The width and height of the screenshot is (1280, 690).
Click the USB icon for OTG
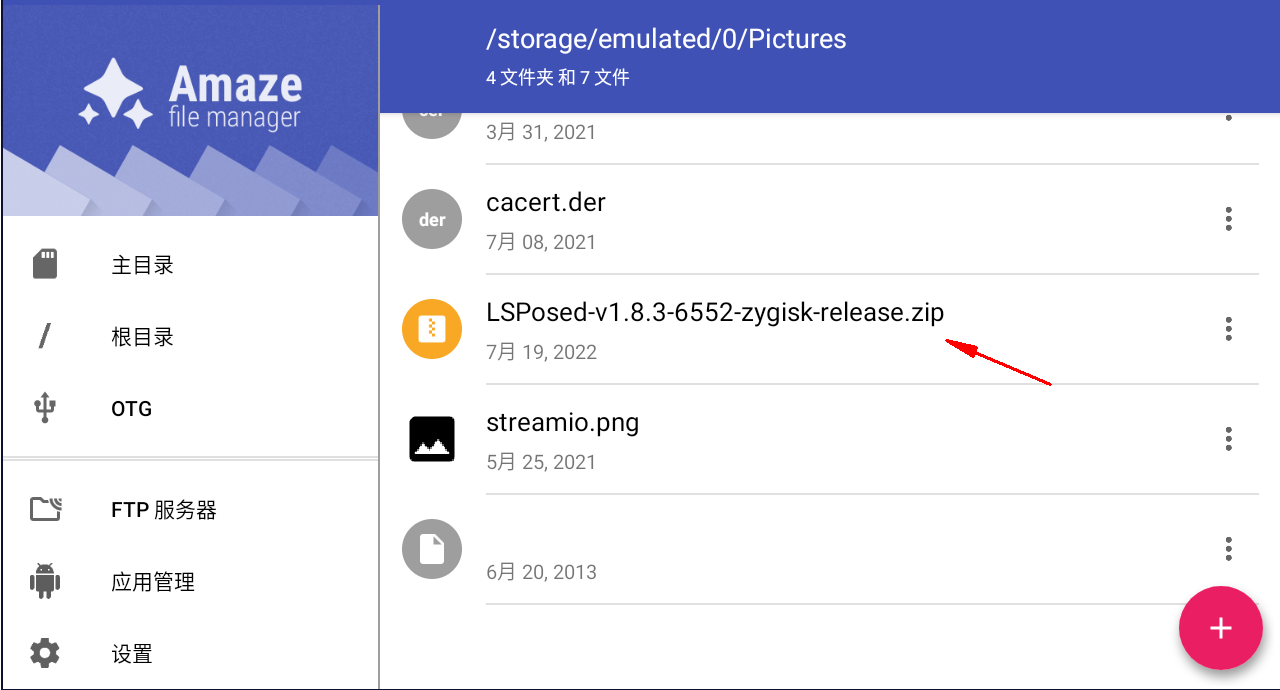45,408
